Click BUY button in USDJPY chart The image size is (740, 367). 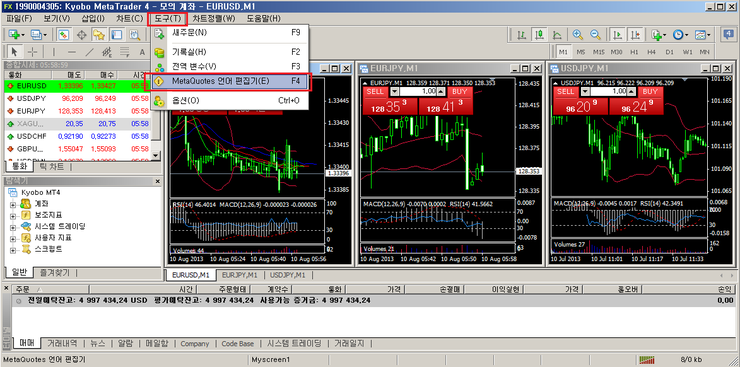[650, 92]
